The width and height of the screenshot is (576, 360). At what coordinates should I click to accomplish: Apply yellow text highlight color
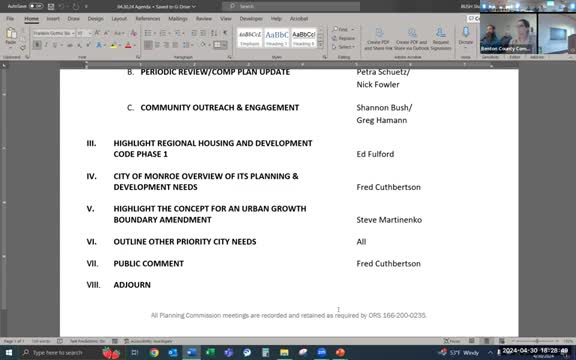pyautogui.click(x=114, y=45)
